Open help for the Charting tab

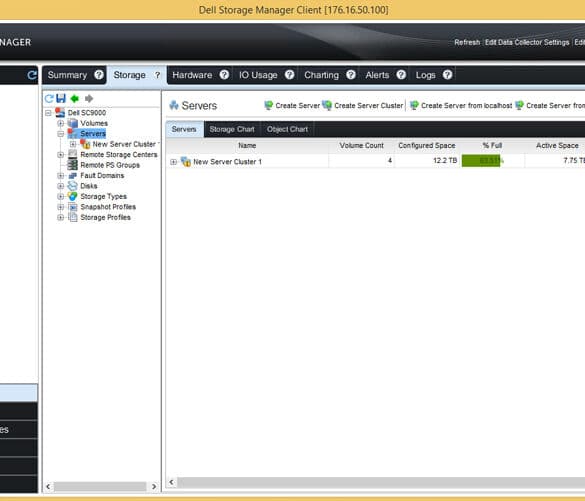click(x=351, y=75)
